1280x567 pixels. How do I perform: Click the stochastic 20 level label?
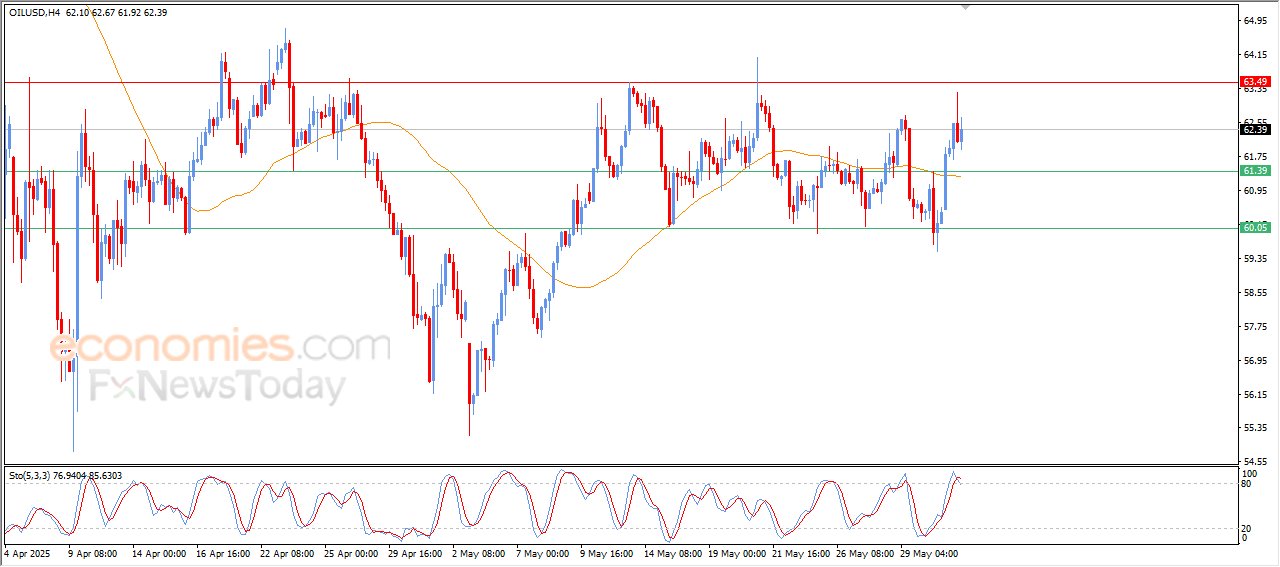click(x=1247, y=527)
